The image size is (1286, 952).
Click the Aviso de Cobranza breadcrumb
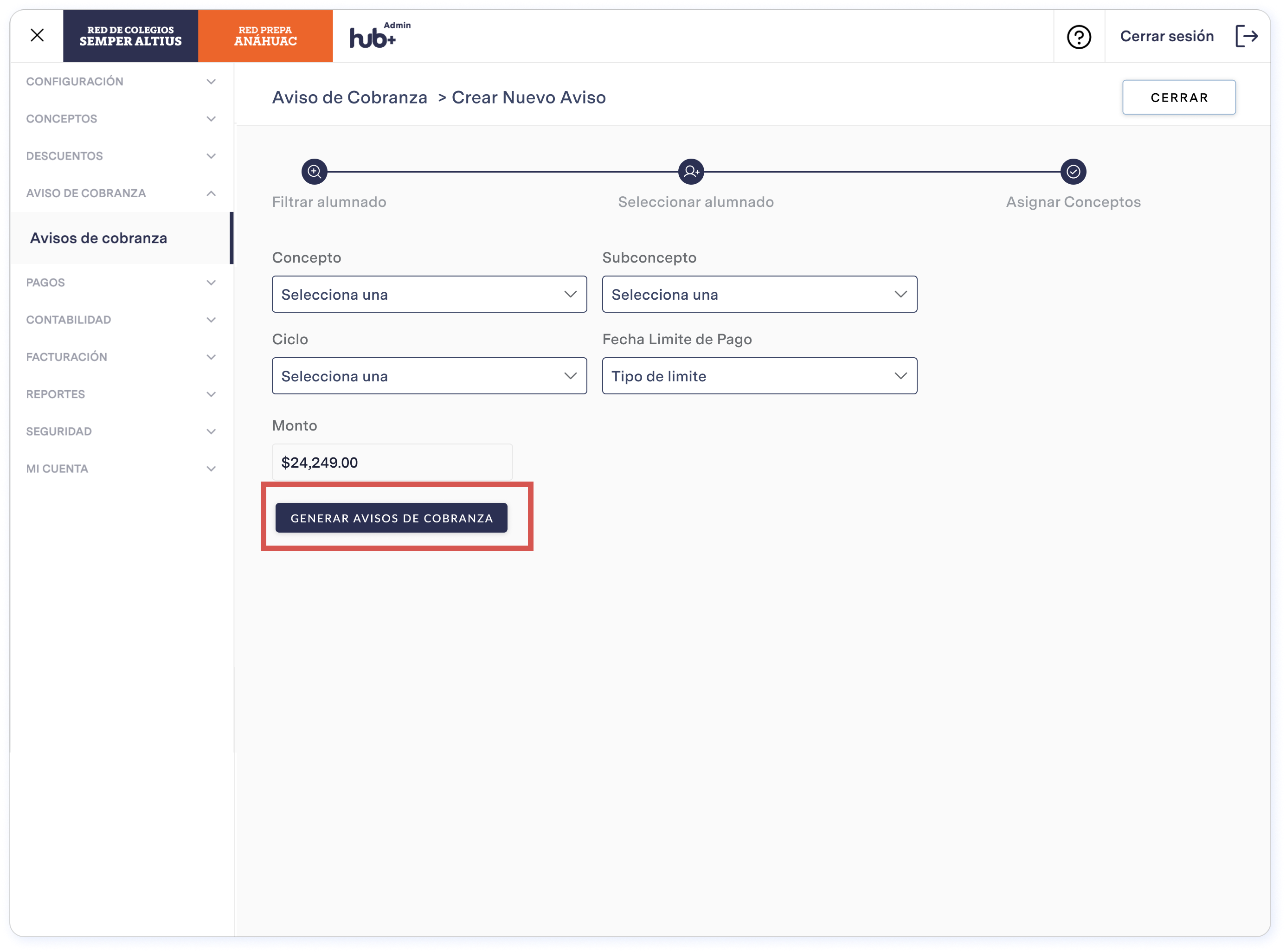350,97
